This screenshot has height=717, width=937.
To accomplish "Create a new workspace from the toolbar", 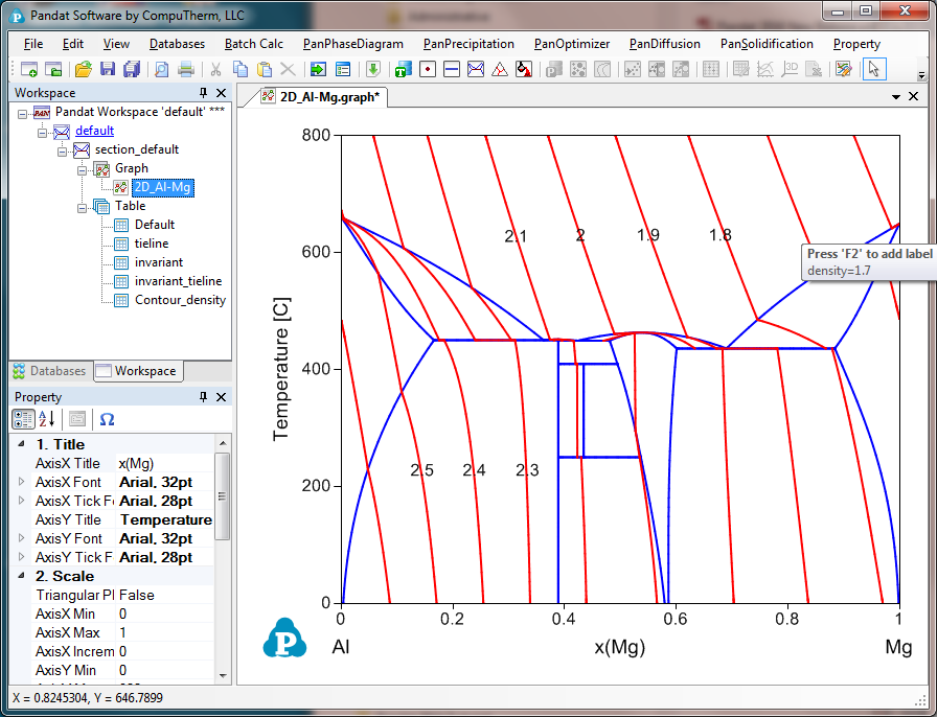I will pos(29,69).
